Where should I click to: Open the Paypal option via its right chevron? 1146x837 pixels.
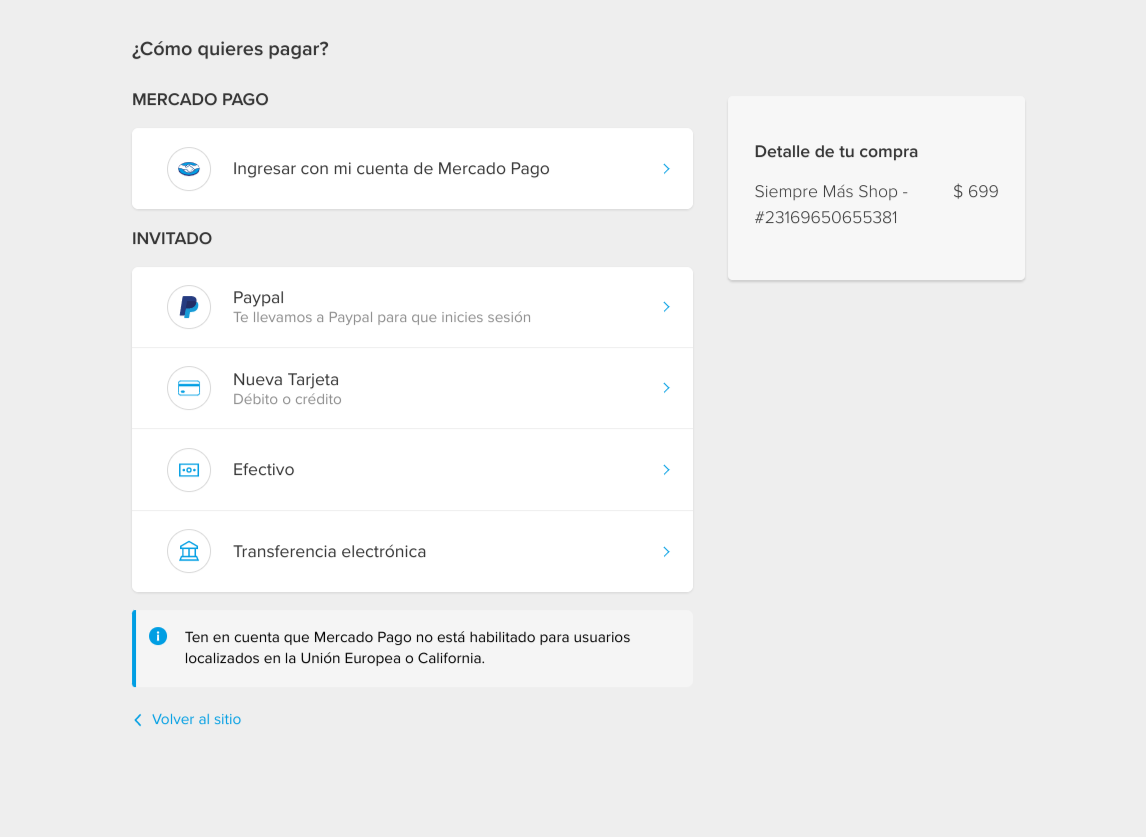(666, 307)
